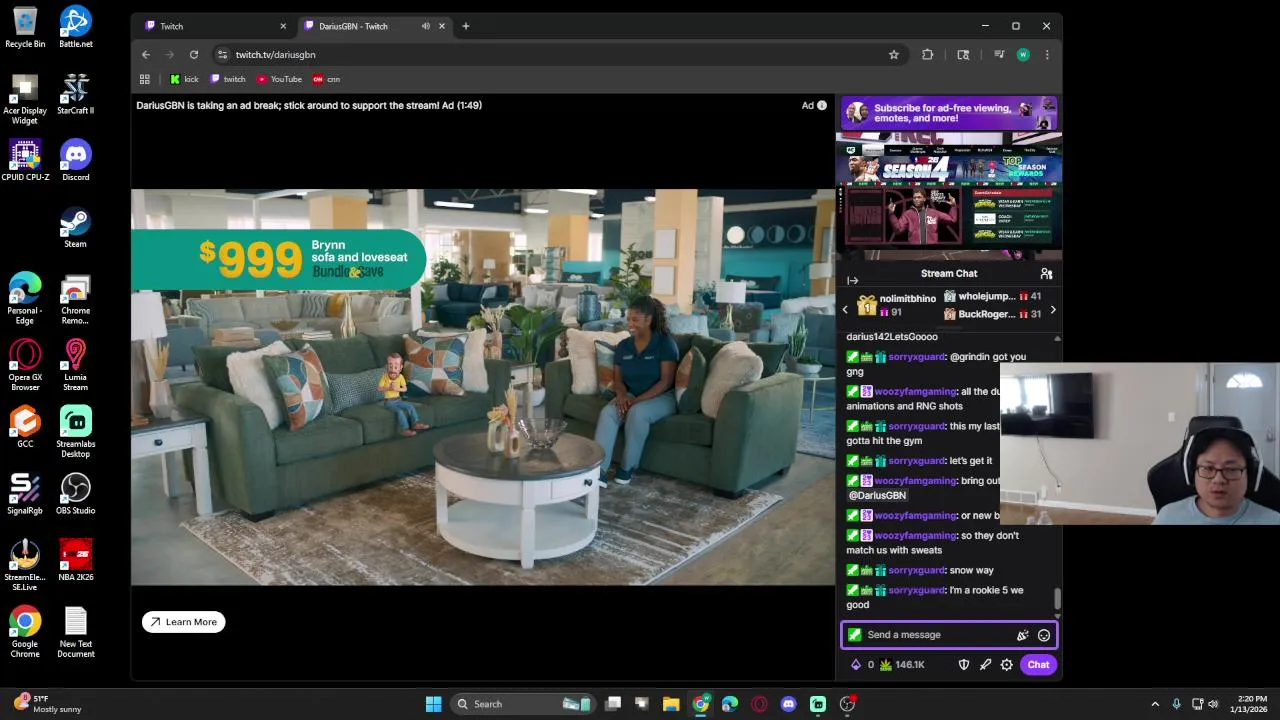Show hidden system tray icons
The width and height of the screenshot is (1280, 720).
click(1155, 704)
